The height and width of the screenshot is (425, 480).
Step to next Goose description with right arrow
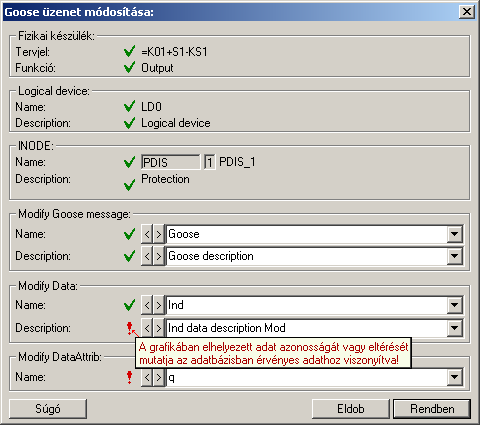[159, 256]
